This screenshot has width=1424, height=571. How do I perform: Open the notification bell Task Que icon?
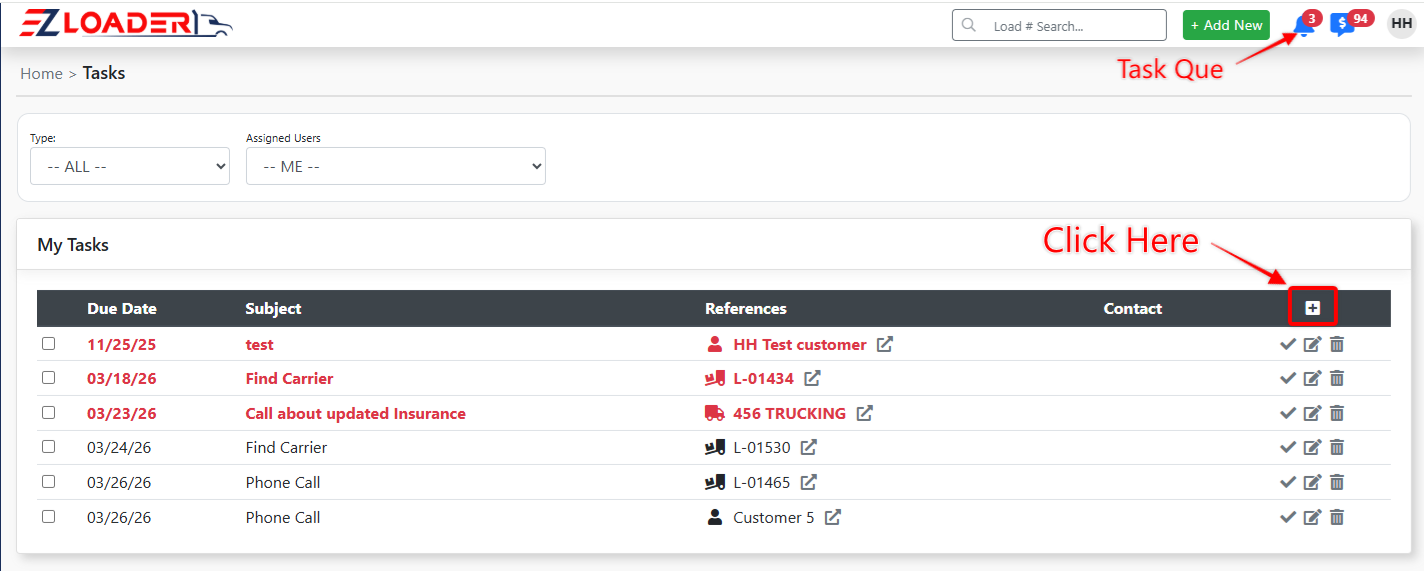[1304, 26]
